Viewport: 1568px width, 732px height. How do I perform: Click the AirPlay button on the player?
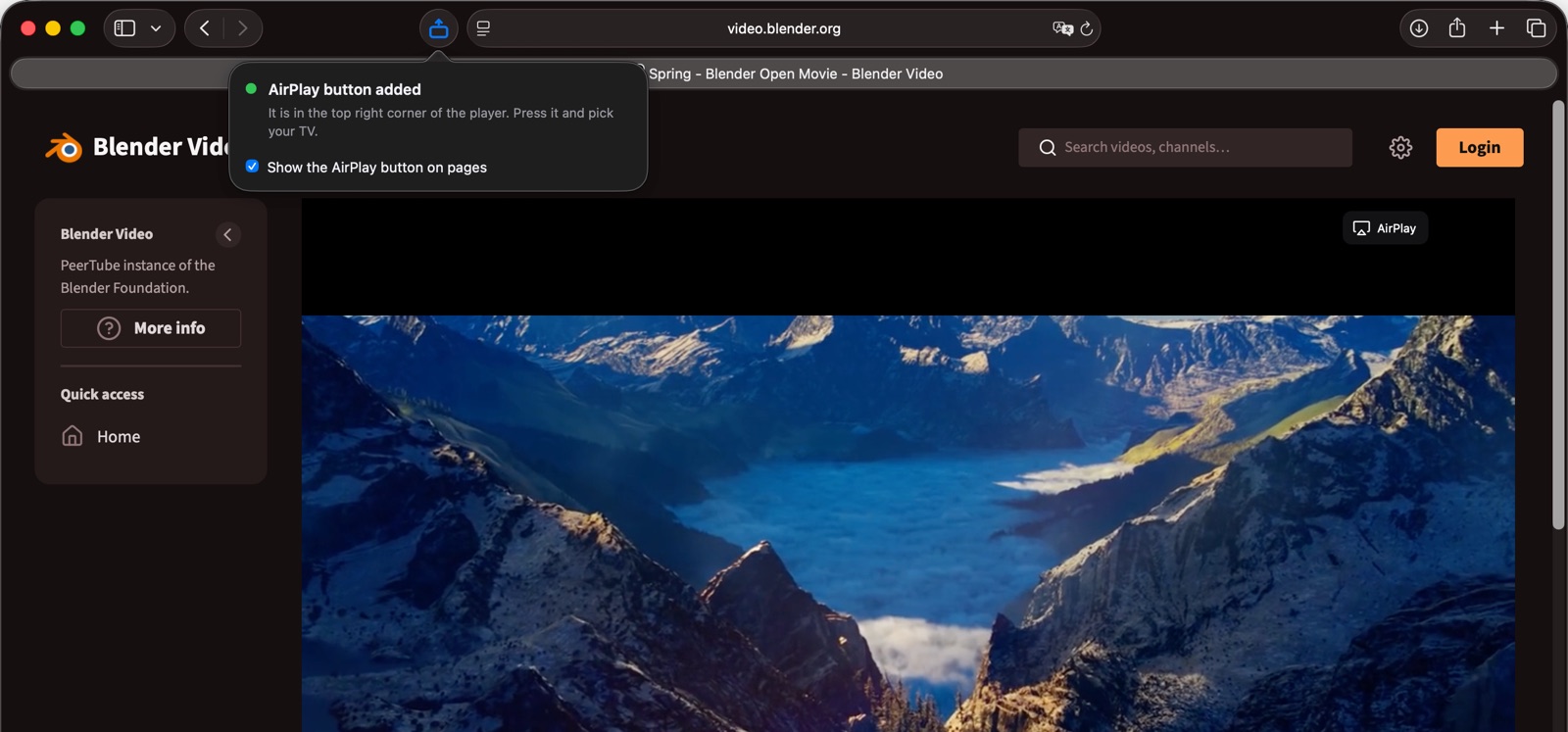1385,228
